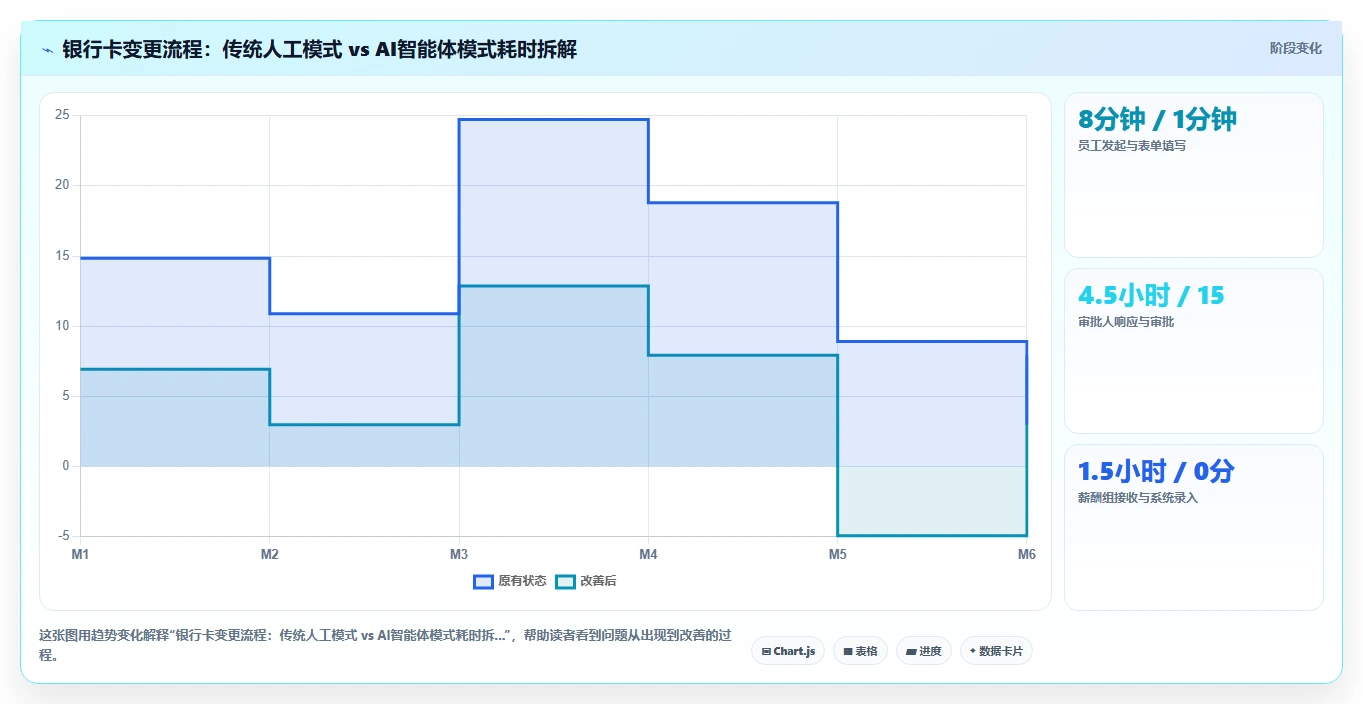Select the 8分钟 / 1分钟 stat card
The height and width of the screenshot is (704, 1363).
tap(1194, 175)
